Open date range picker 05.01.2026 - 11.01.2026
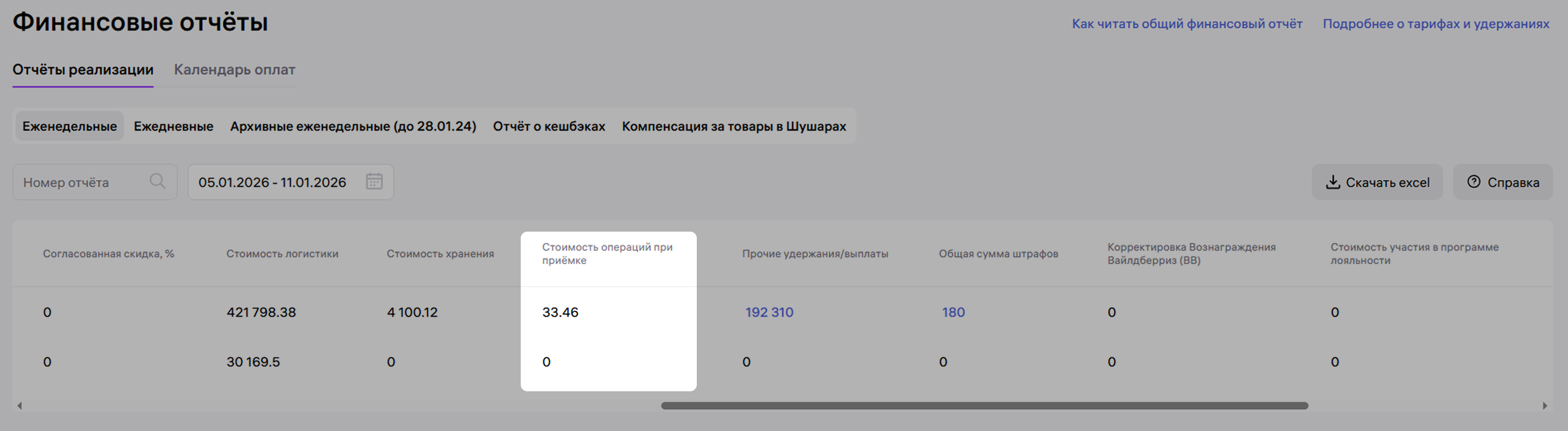The image size is (1568, 431). [x=273, y=182]
